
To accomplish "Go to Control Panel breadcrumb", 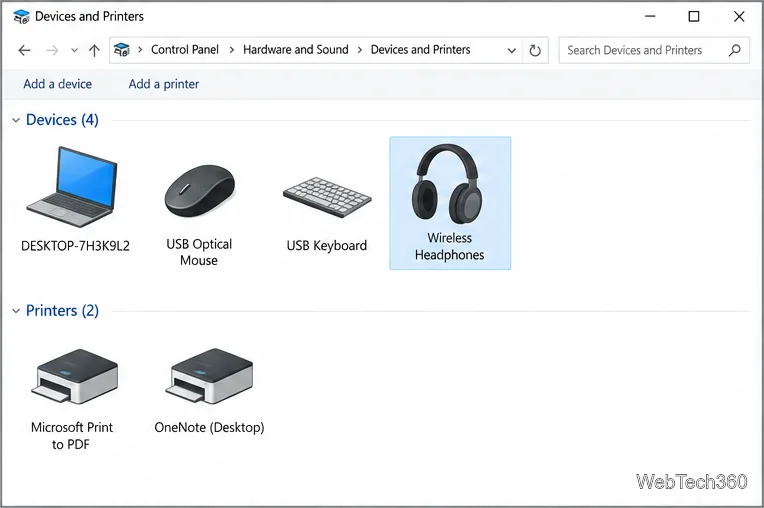I will pos(185,50).
